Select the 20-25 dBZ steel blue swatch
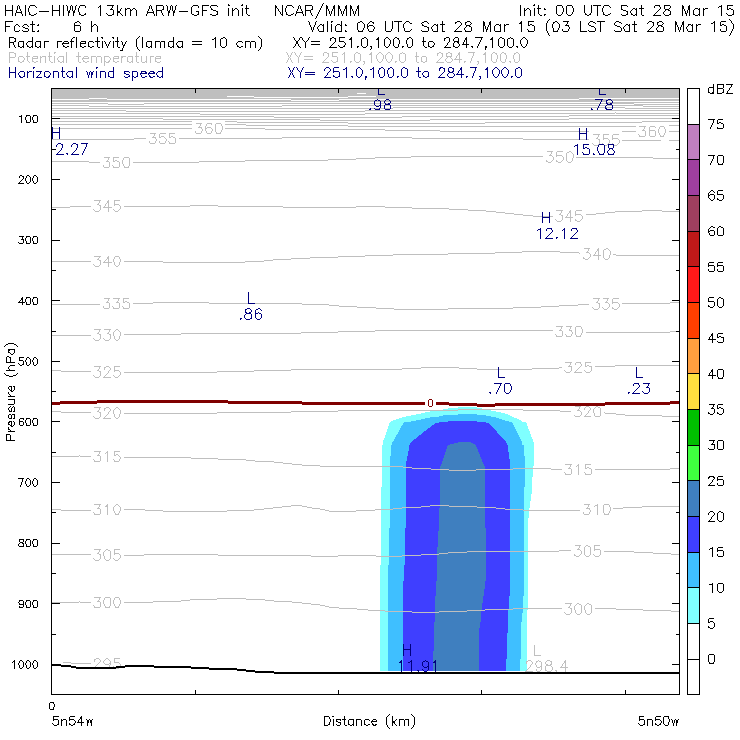Screen dimensions: 740x740 693,498
